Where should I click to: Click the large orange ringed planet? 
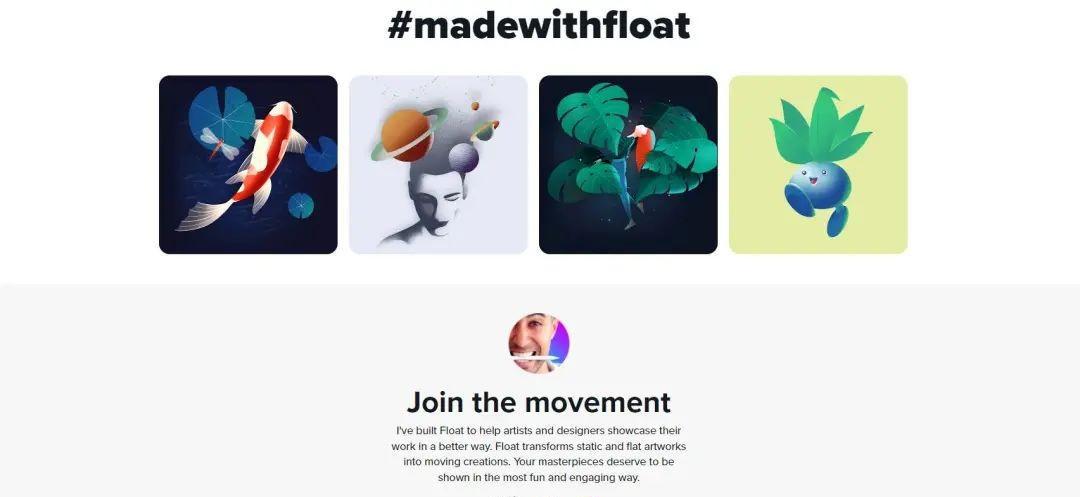click(408, 134)
